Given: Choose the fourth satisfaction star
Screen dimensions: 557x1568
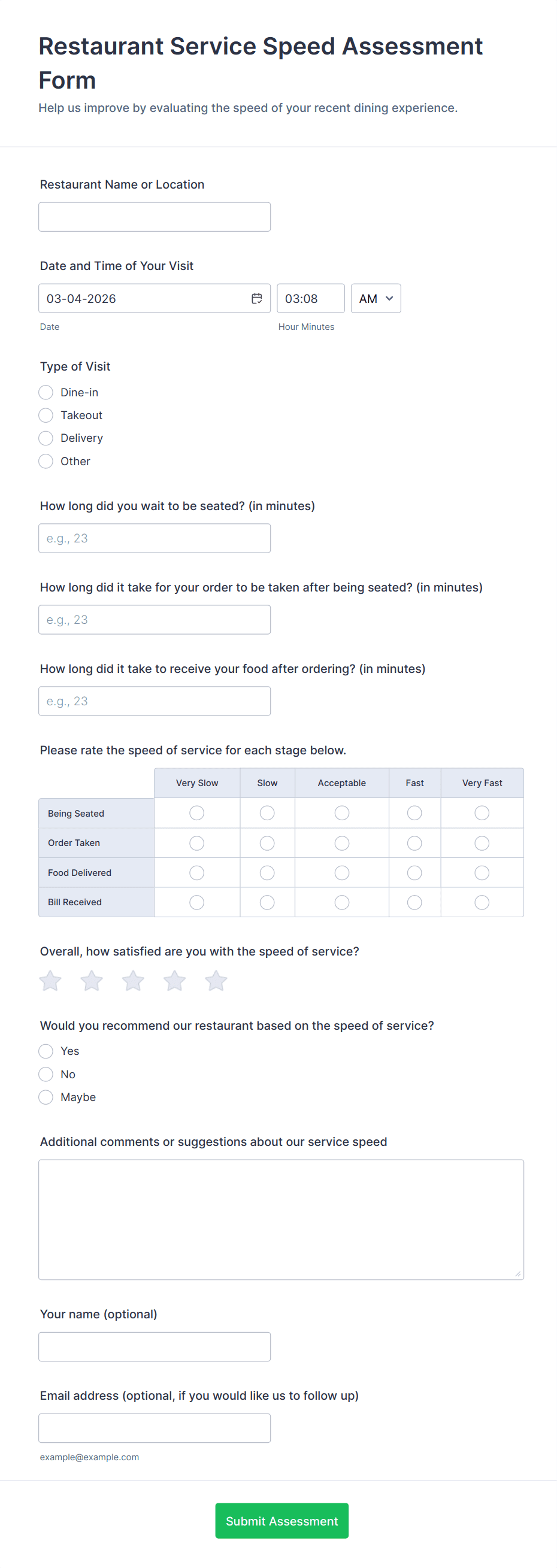Looking at the screenshot, I should (175, 981).
